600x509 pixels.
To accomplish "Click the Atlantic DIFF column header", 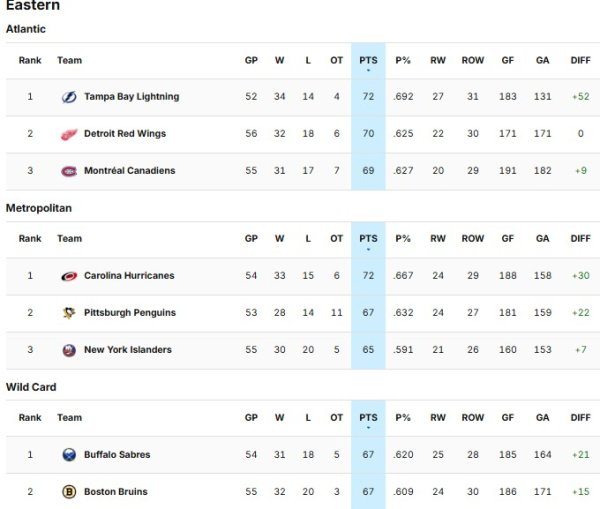I will [x=580, y=60].
